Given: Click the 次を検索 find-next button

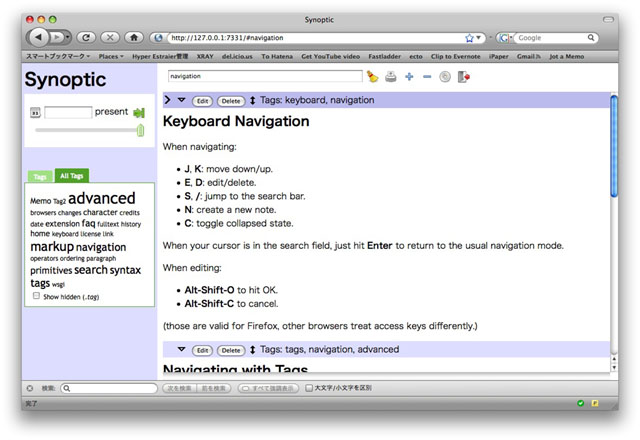Looking at the screenshot, I should (180, 388).
